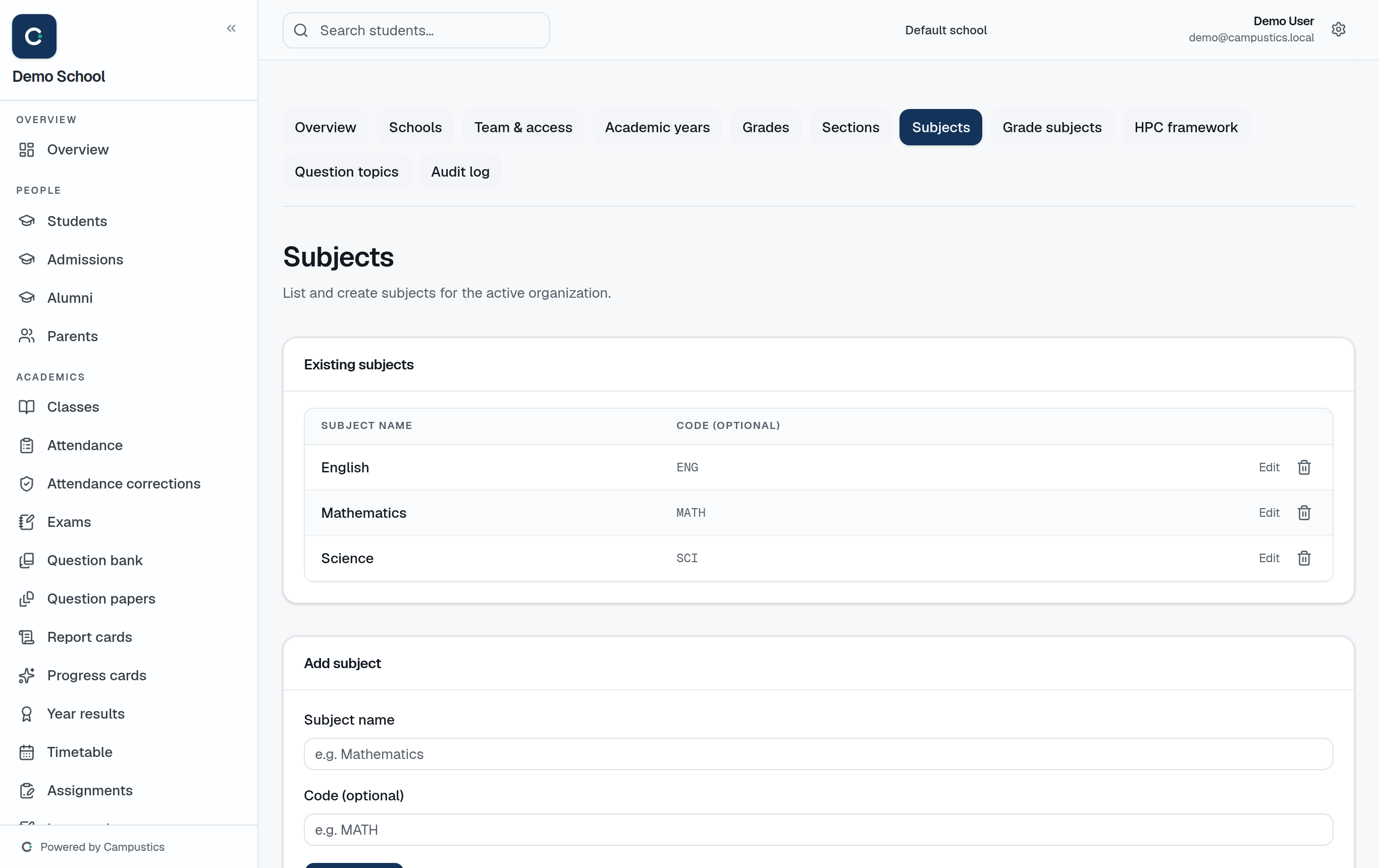The width and height of the screenshot is (1379, 868).
Task: Open the Audit log tab
Action: pyautogui.click(x=460, y=172)
